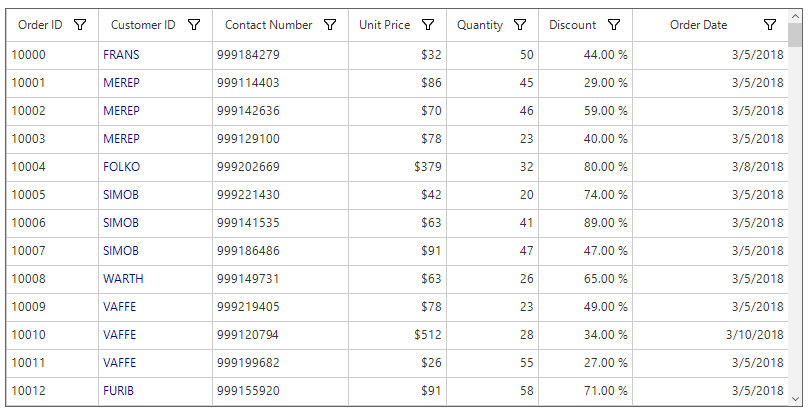The width and height of the screenshot is (809, 410).
Task: Select the $32 unit price cell
Action: (x=397, y=55)
